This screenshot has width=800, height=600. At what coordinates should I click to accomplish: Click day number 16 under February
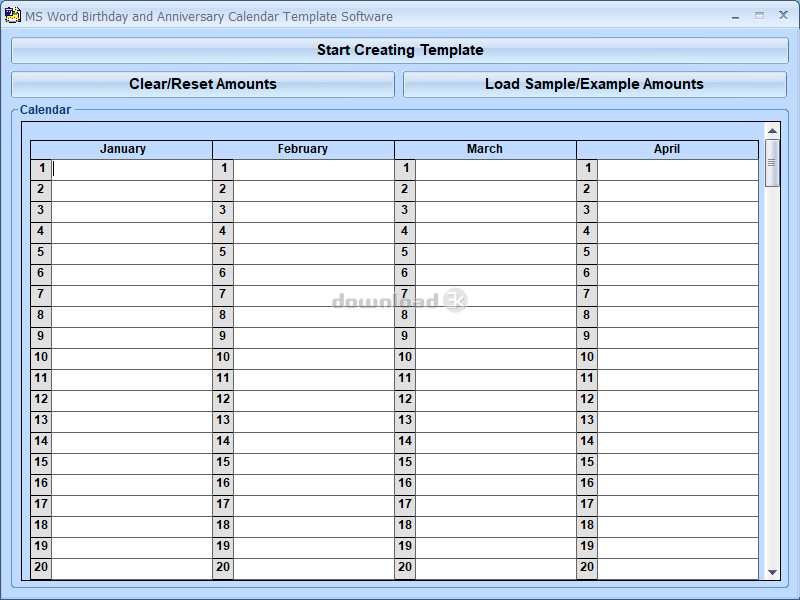point(223,485)
